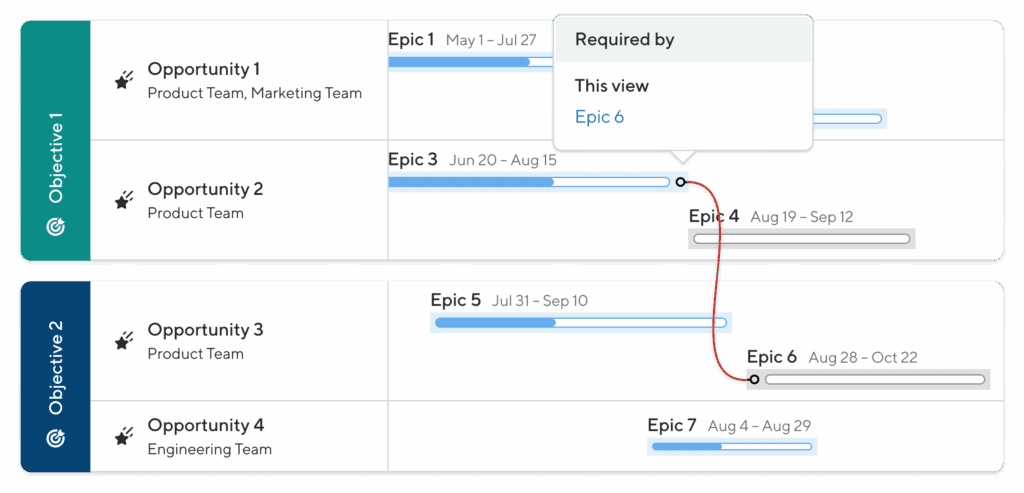The image size is (1024, 493).
Task: Click the Objective 1 target icon
Action: (x=56, y=228)
